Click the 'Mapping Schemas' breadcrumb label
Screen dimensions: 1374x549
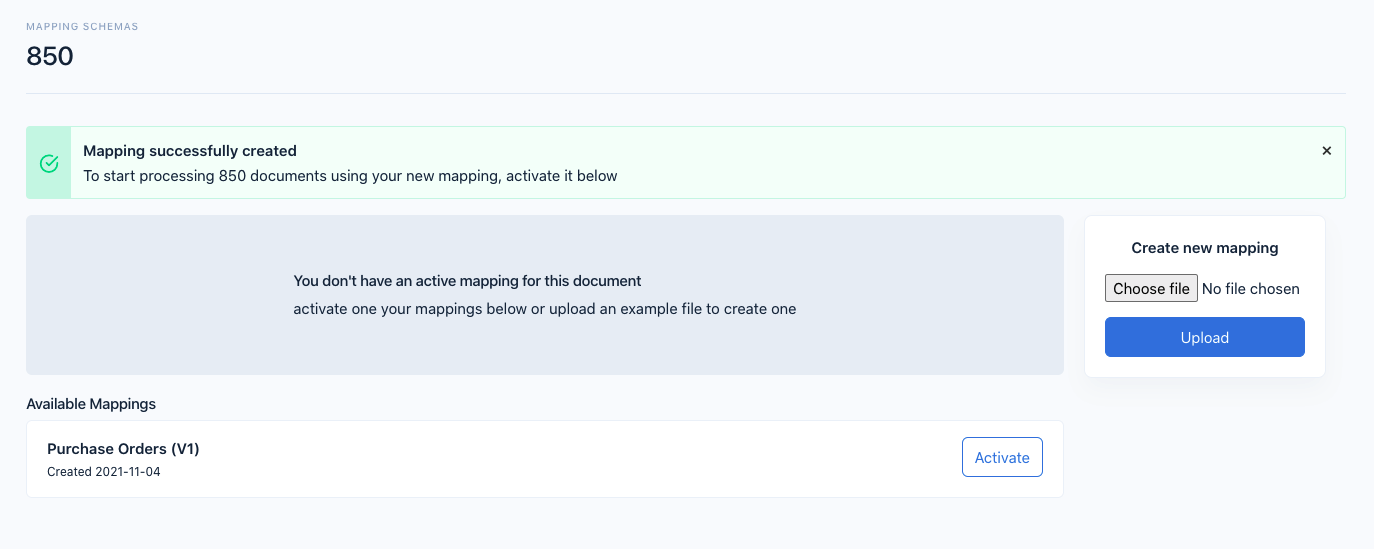(82, 26)
